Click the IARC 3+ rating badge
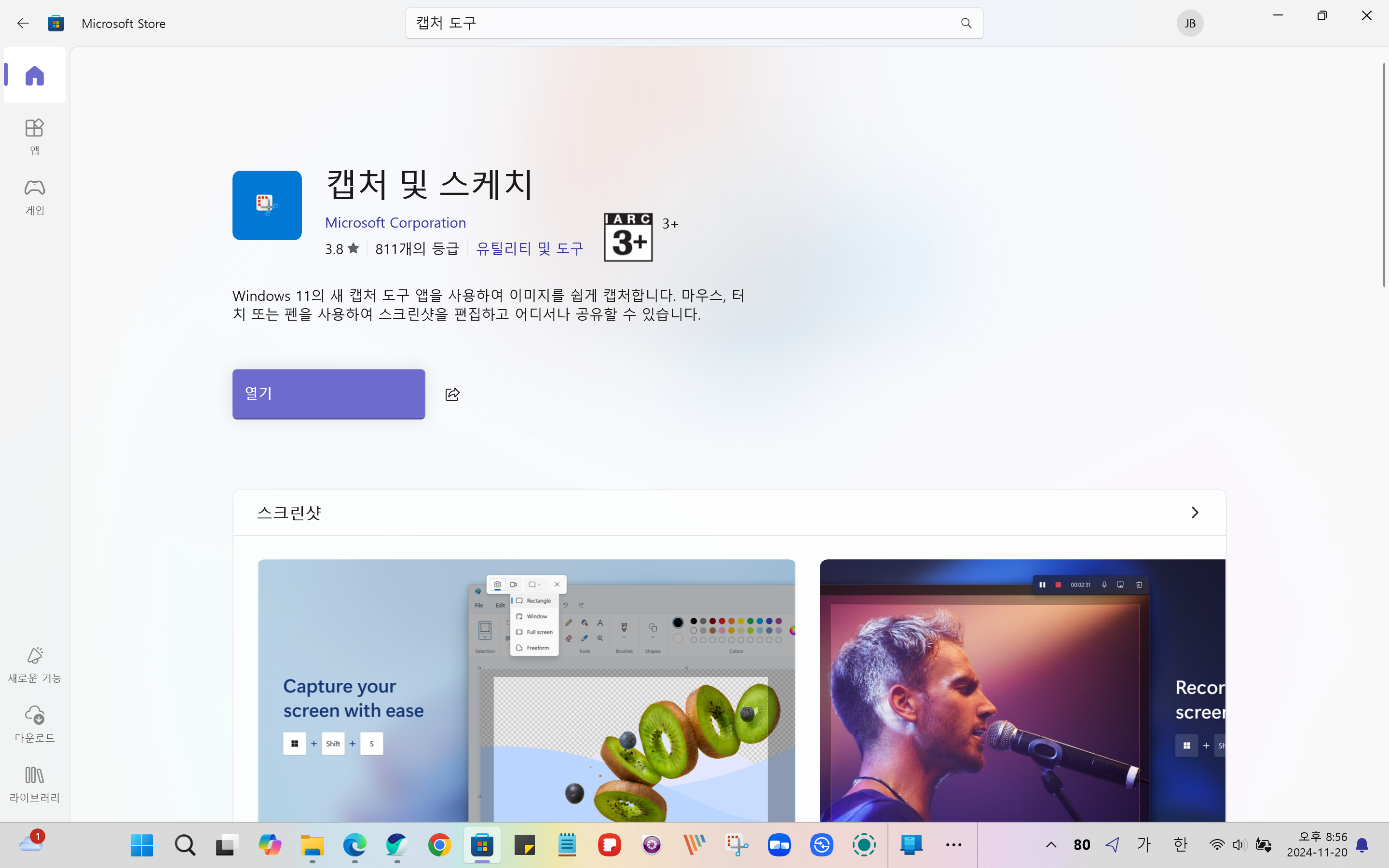Viewport: 1389px width, 868px height. (628, 237)
